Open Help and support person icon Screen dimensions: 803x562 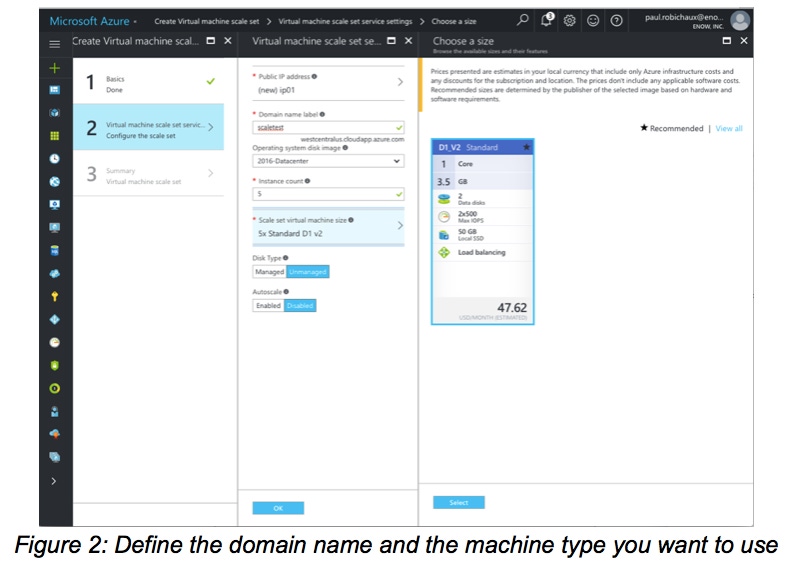pyautogui.click(x=54, y=411)
